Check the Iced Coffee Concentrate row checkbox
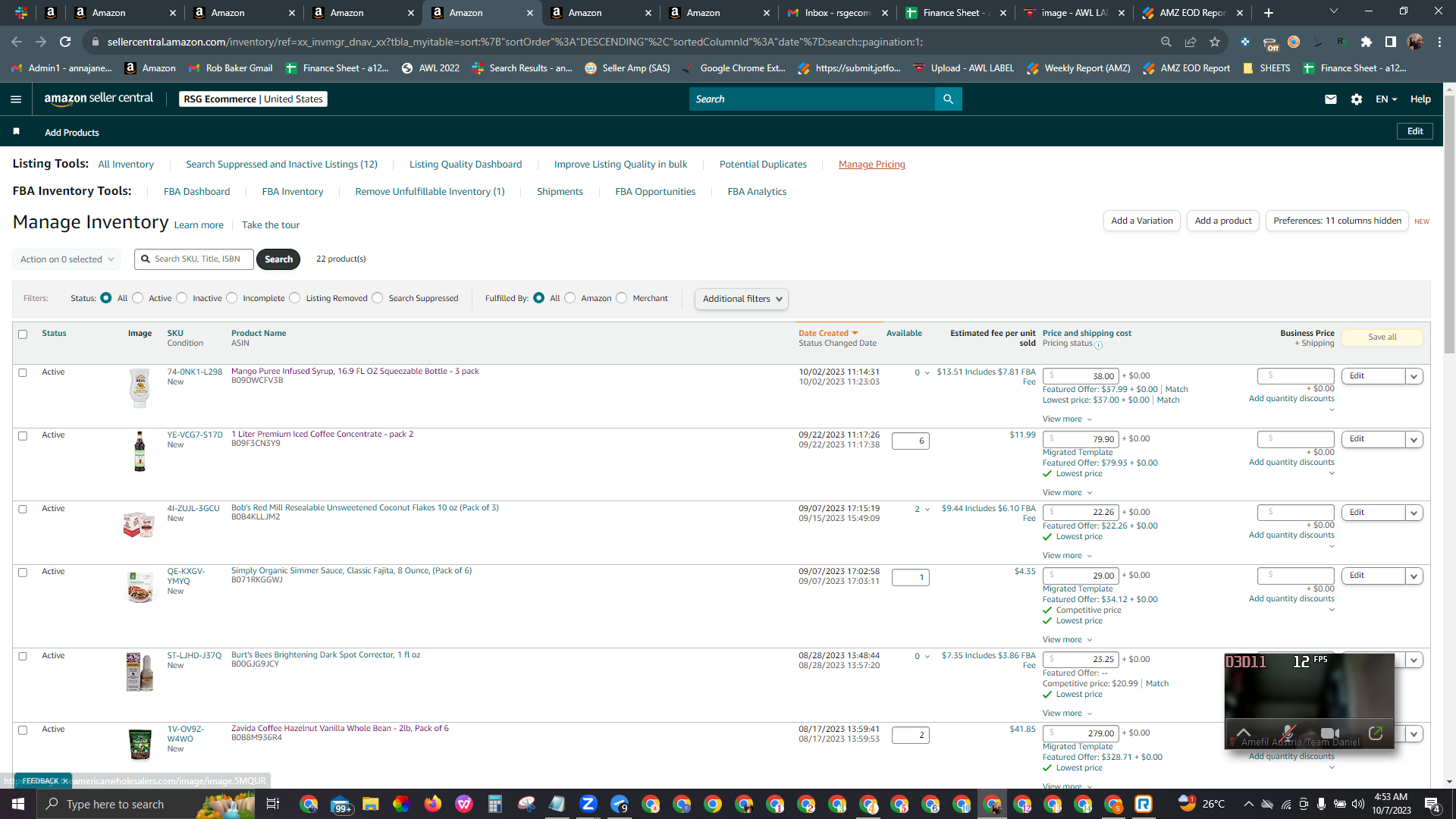1456x819 pixels. point(23,436)
